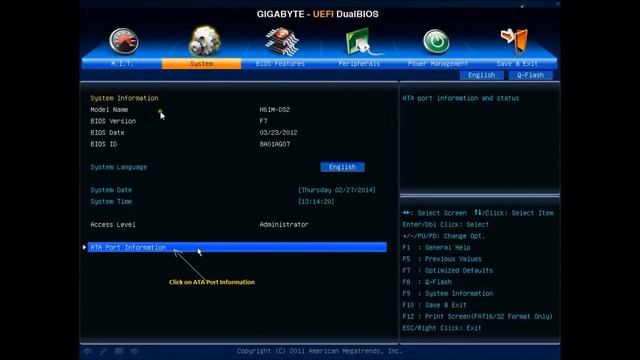Click the Access Level label
This screenshot has width=640, height=360.
tap(113, 224)
